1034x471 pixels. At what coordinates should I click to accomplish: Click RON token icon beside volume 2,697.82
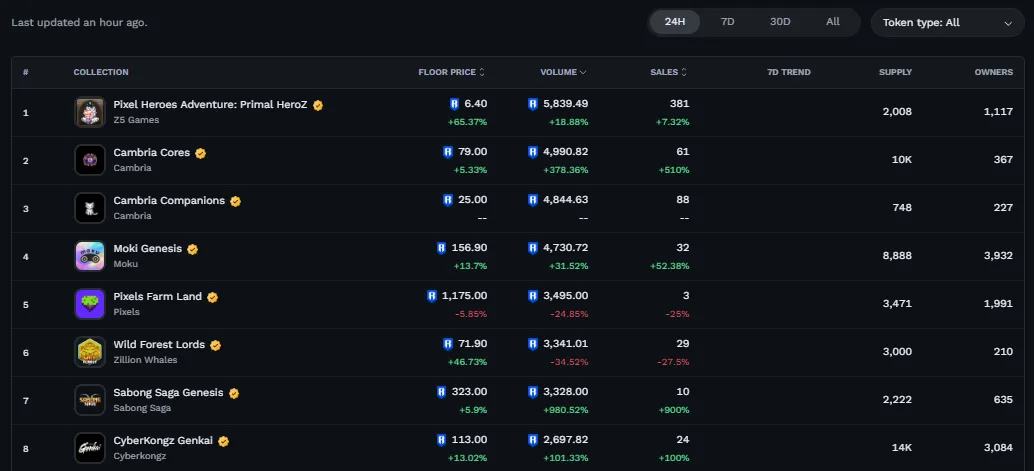[x=533, y=440]
